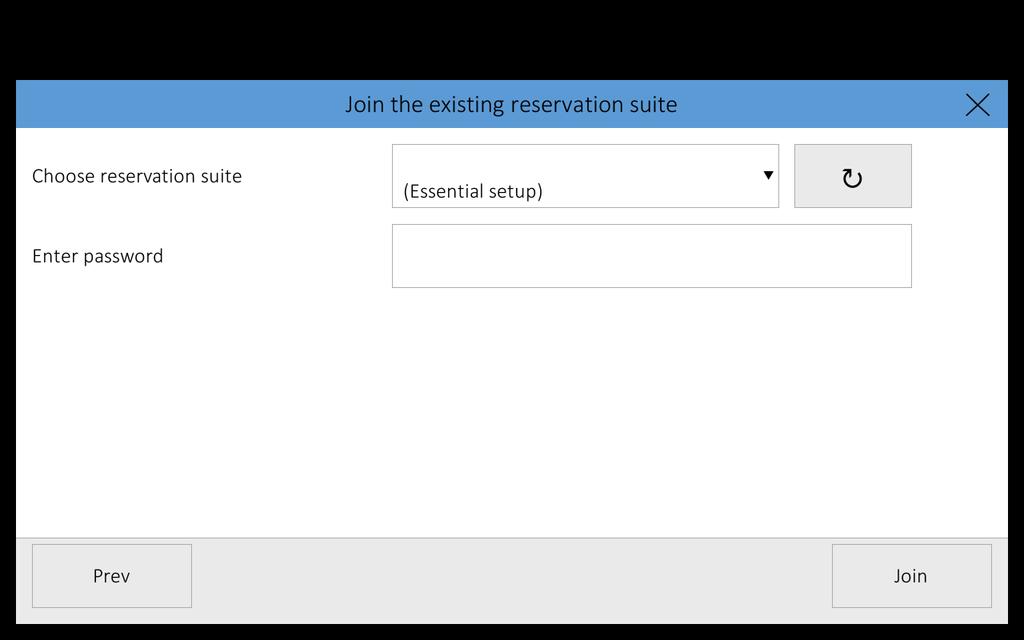Close the Join reservation suite dialog

977,104
